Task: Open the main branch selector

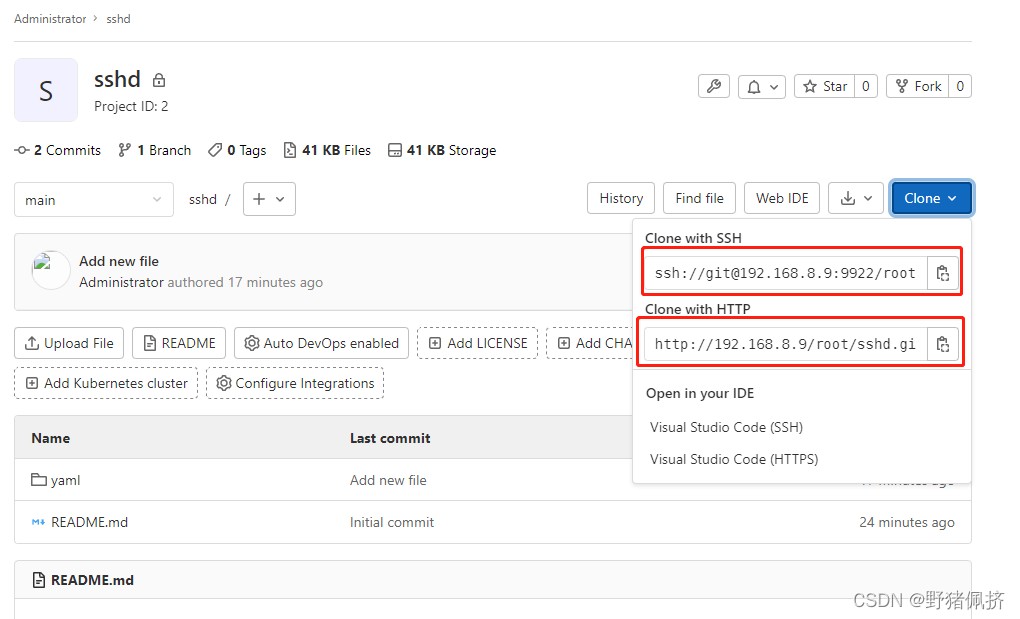Action: click(94, 200)
